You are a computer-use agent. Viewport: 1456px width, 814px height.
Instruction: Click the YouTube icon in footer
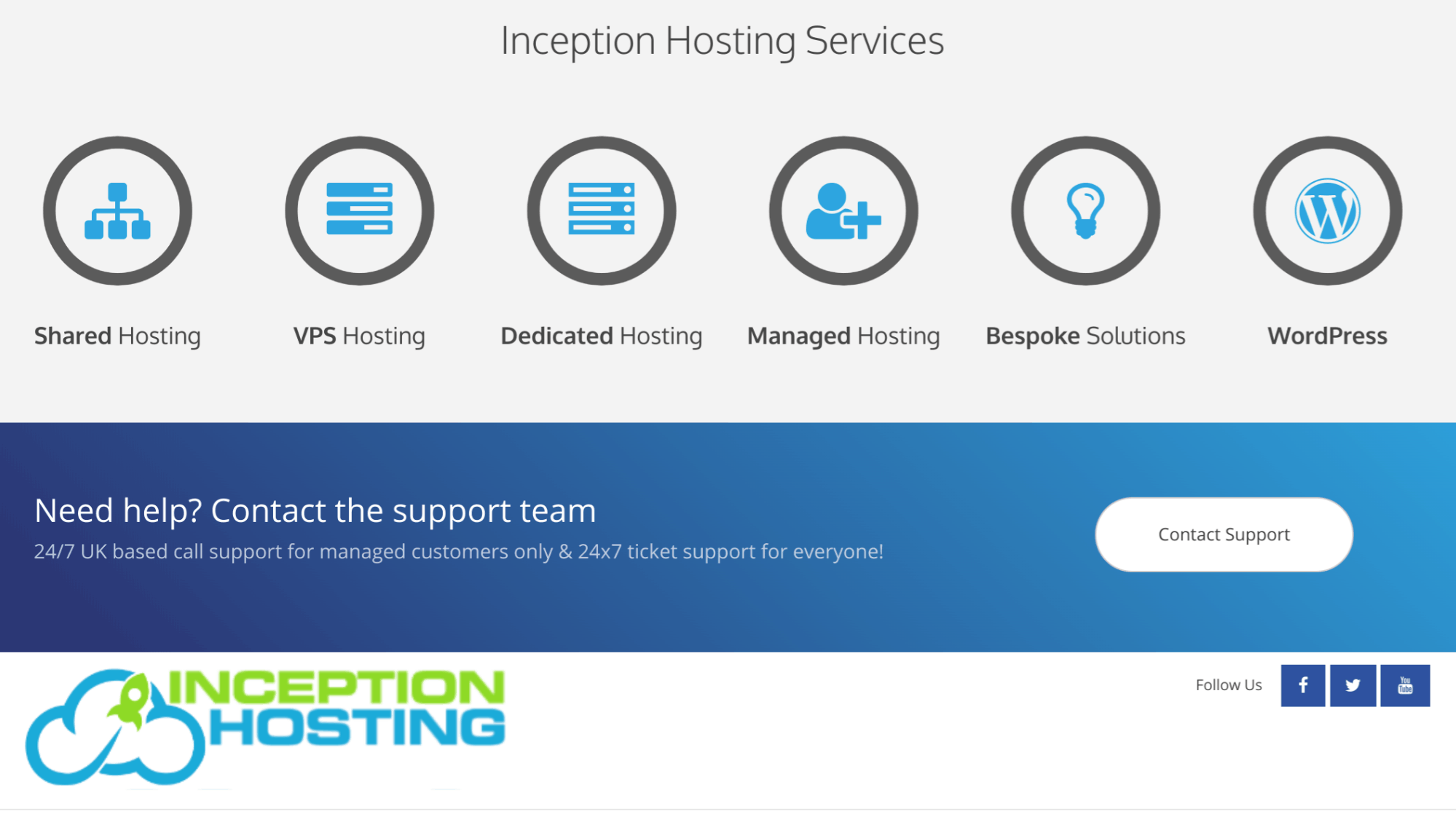tap(1405, 685)
